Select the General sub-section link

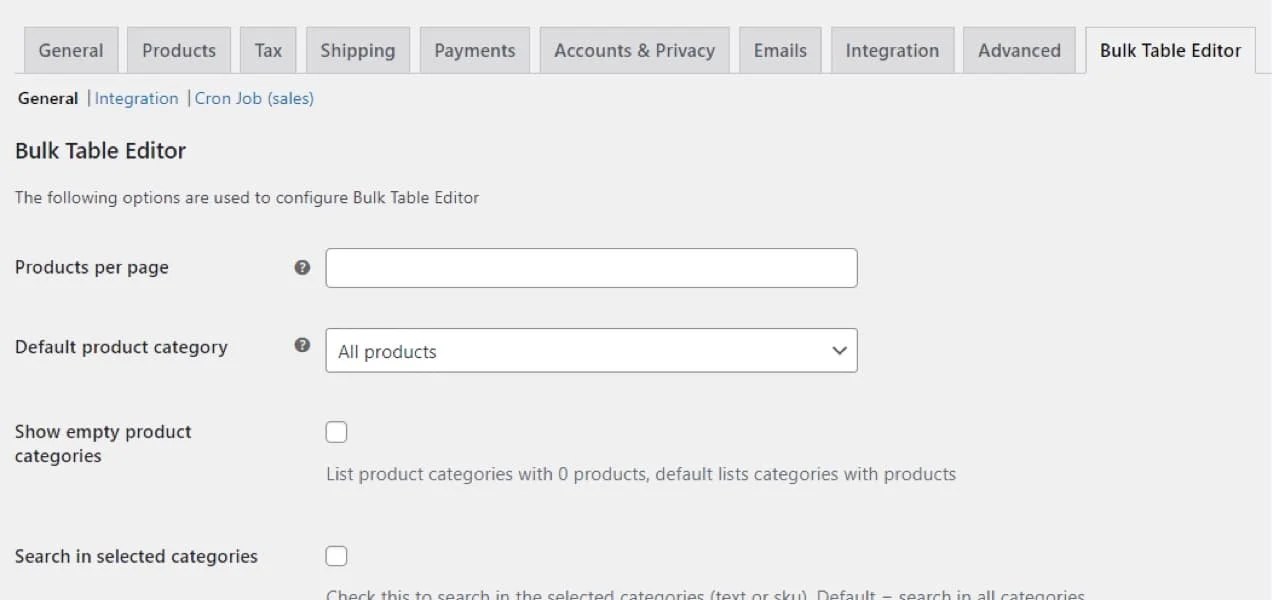48,98
